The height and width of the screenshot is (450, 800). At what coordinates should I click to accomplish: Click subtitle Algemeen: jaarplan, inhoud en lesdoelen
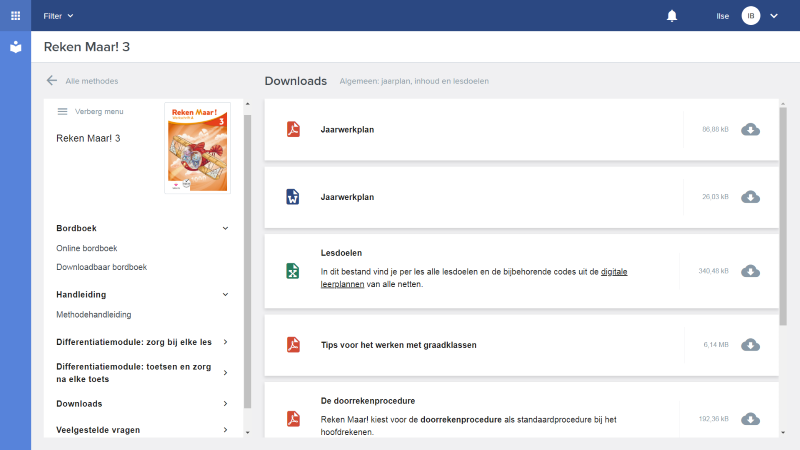point(414,81)
